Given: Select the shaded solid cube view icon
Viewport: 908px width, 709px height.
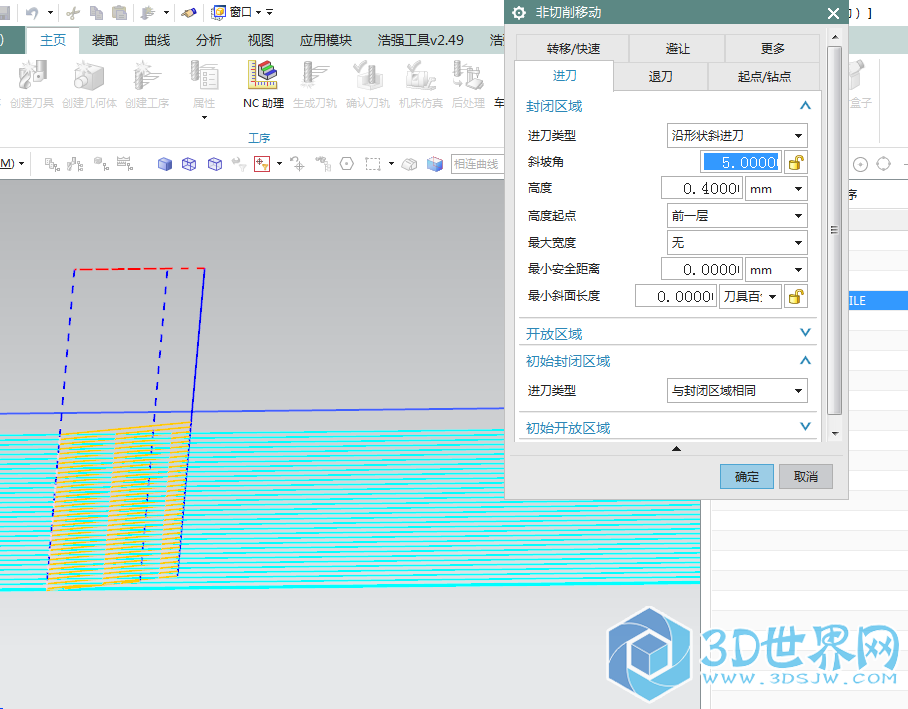Looking at the screenshot, I should pos(164,164).
